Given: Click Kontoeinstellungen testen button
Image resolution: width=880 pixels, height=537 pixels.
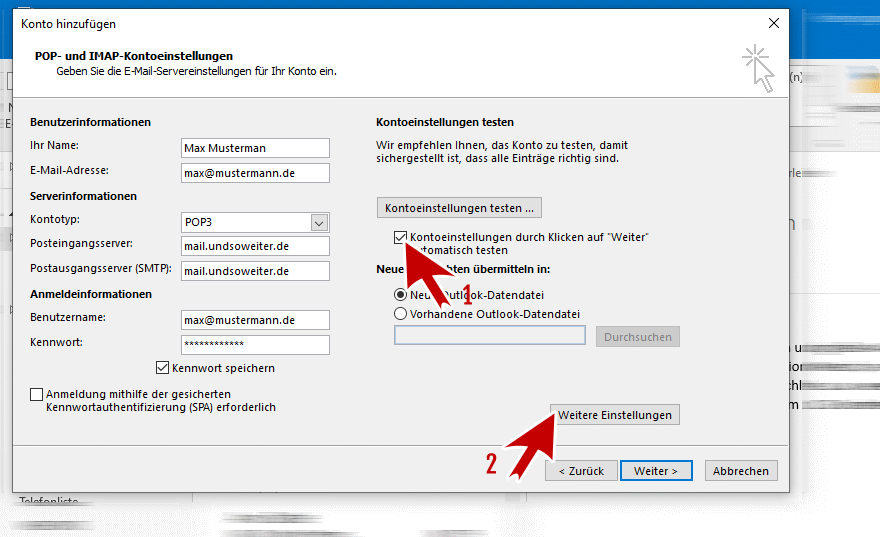Looking at the screenshot, I should [459, 208].
